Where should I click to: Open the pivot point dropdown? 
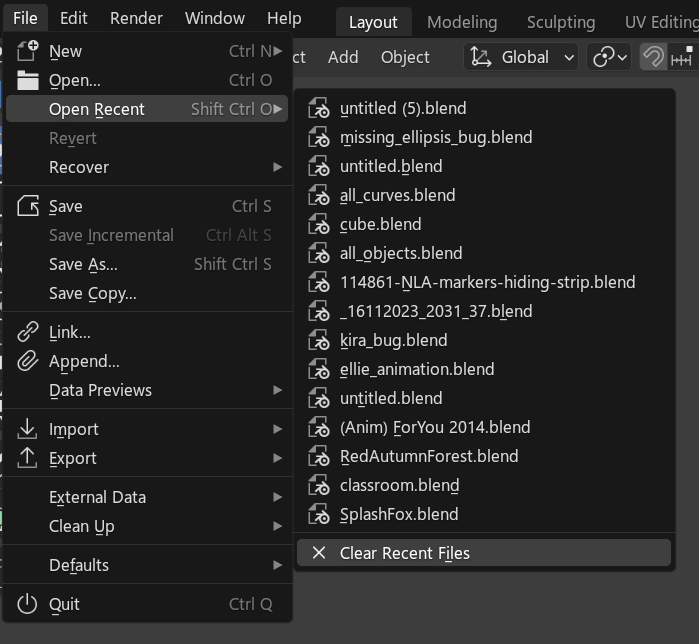click(609, 57)
